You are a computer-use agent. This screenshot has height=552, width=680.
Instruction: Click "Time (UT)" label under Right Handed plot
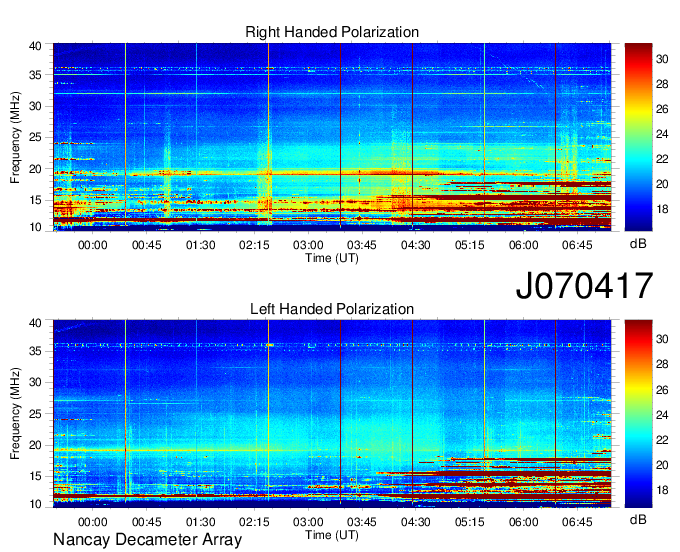pos(332,258)
